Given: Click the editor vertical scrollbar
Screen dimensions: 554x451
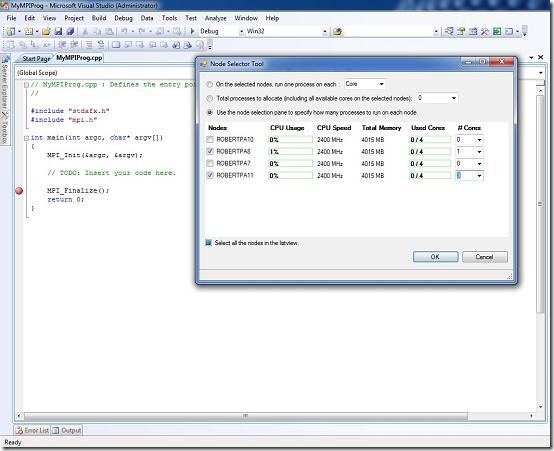Looking at the screenshot, I should (x=540, y=204).
